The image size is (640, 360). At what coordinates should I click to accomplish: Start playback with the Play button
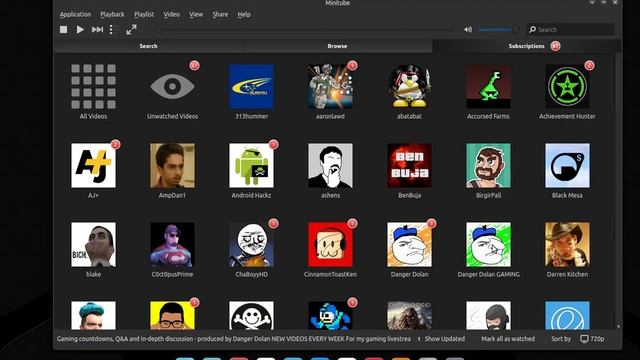tap(80, 29)
